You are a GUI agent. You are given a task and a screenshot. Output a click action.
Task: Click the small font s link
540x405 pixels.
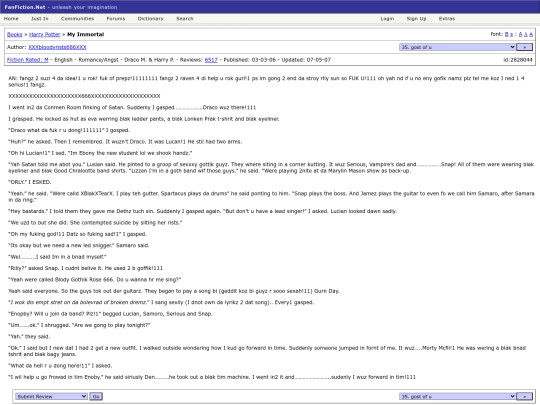(x=511, y=34)
